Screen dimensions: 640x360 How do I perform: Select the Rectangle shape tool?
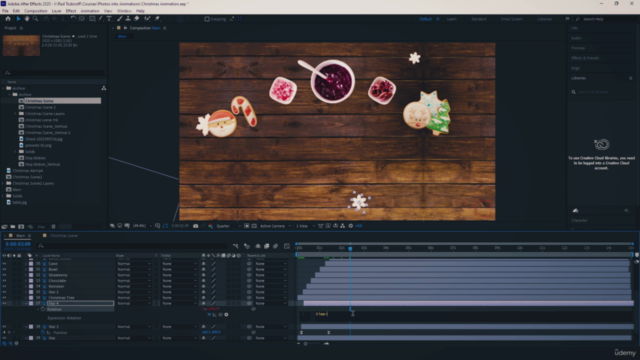coord(92,19)
